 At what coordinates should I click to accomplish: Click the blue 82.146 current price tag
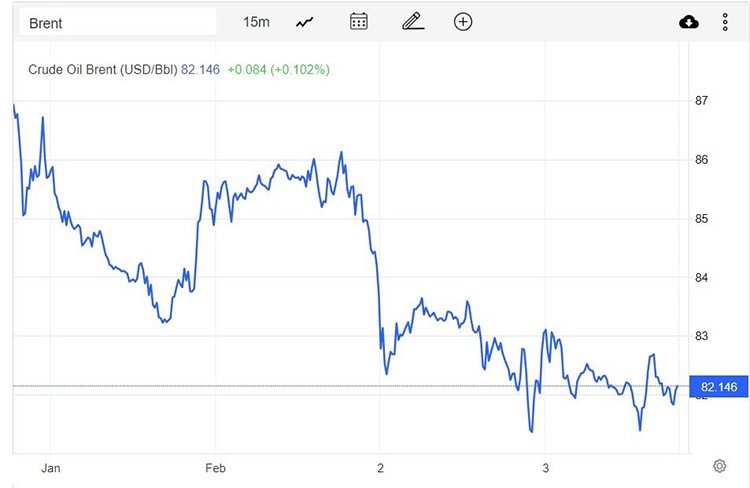coord(719,387)
